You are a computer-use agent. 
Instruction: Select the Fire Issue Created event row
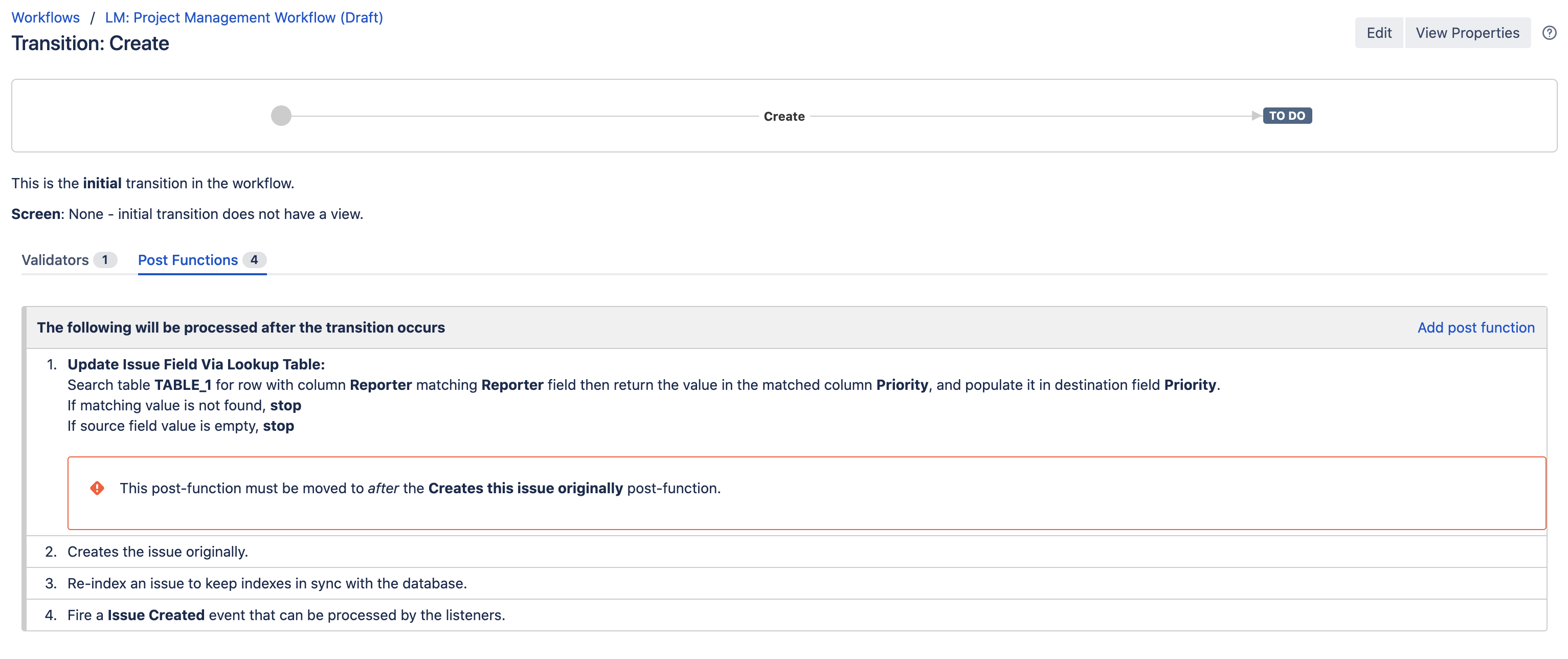tap(286, 615)
